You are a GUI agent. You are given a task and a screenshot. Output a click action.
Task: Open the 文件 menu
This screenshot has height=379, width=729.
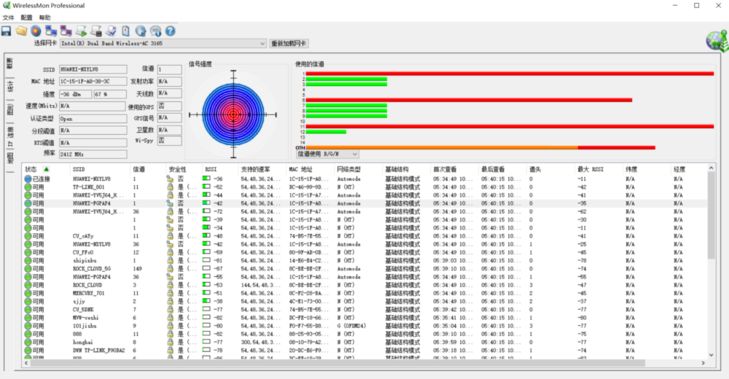[x=8, y=18]
